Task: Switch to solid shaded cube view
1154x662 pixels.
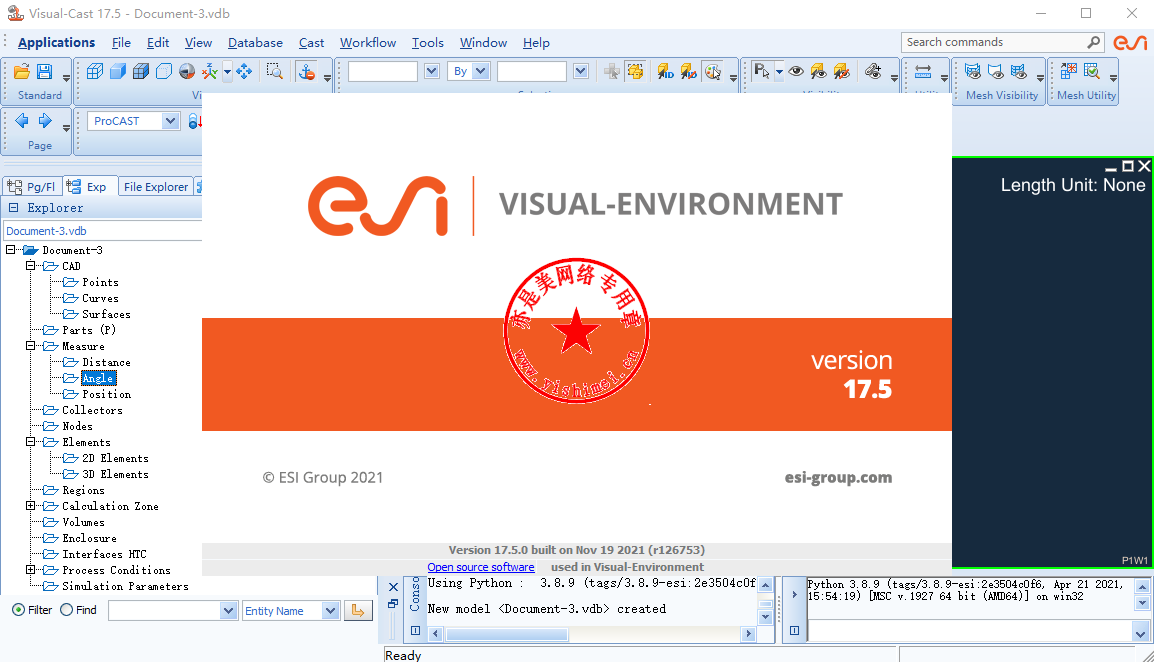Action: pyautogui.click(x=118, y=71)
